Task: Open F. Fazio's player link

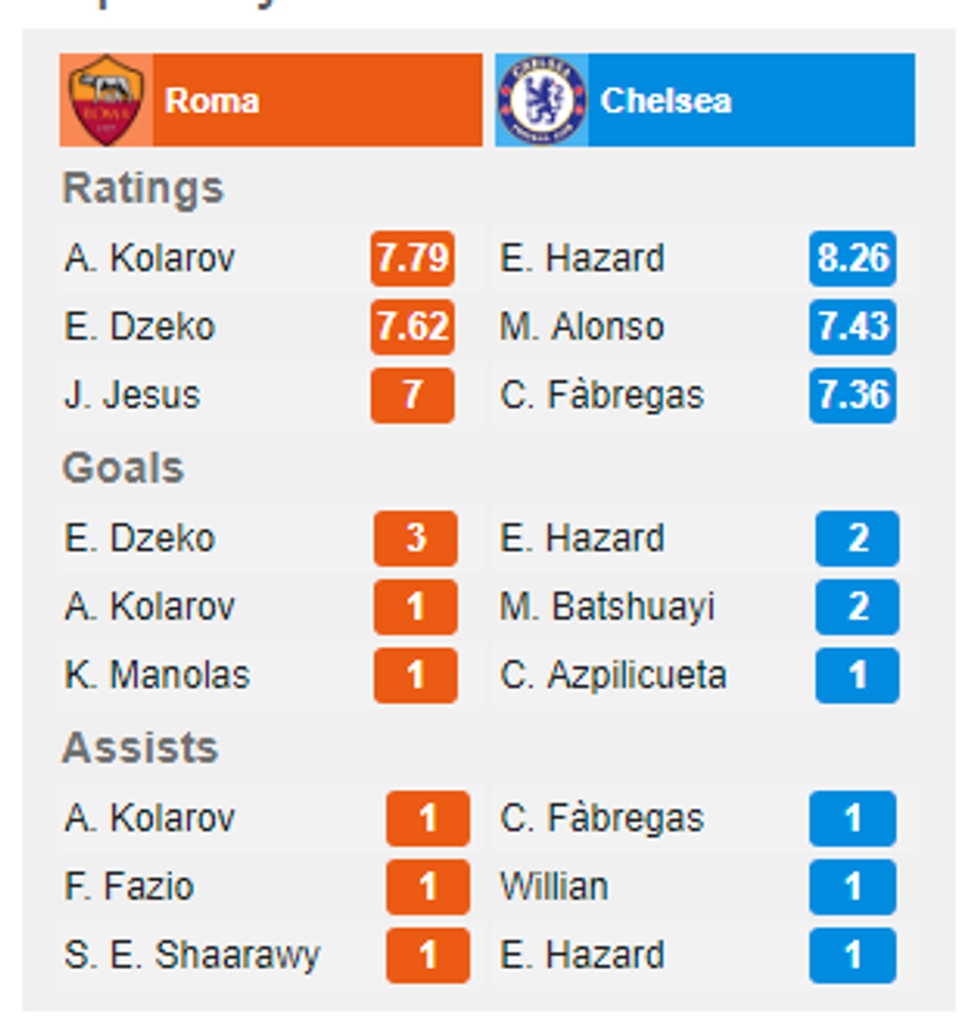Action: click(x=130, y=887)
